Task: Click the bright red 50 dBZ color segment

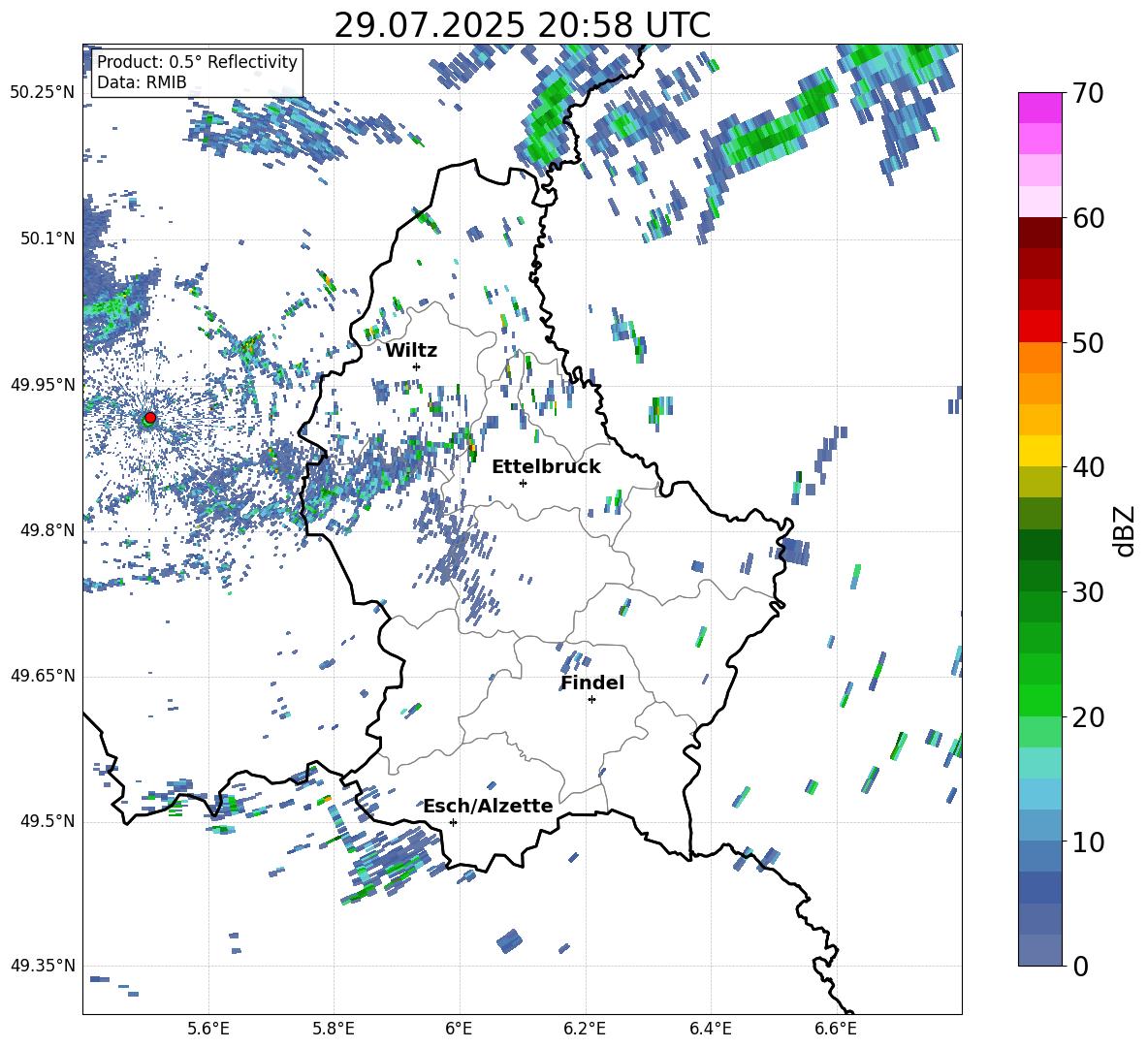Action: (1040, 327)
